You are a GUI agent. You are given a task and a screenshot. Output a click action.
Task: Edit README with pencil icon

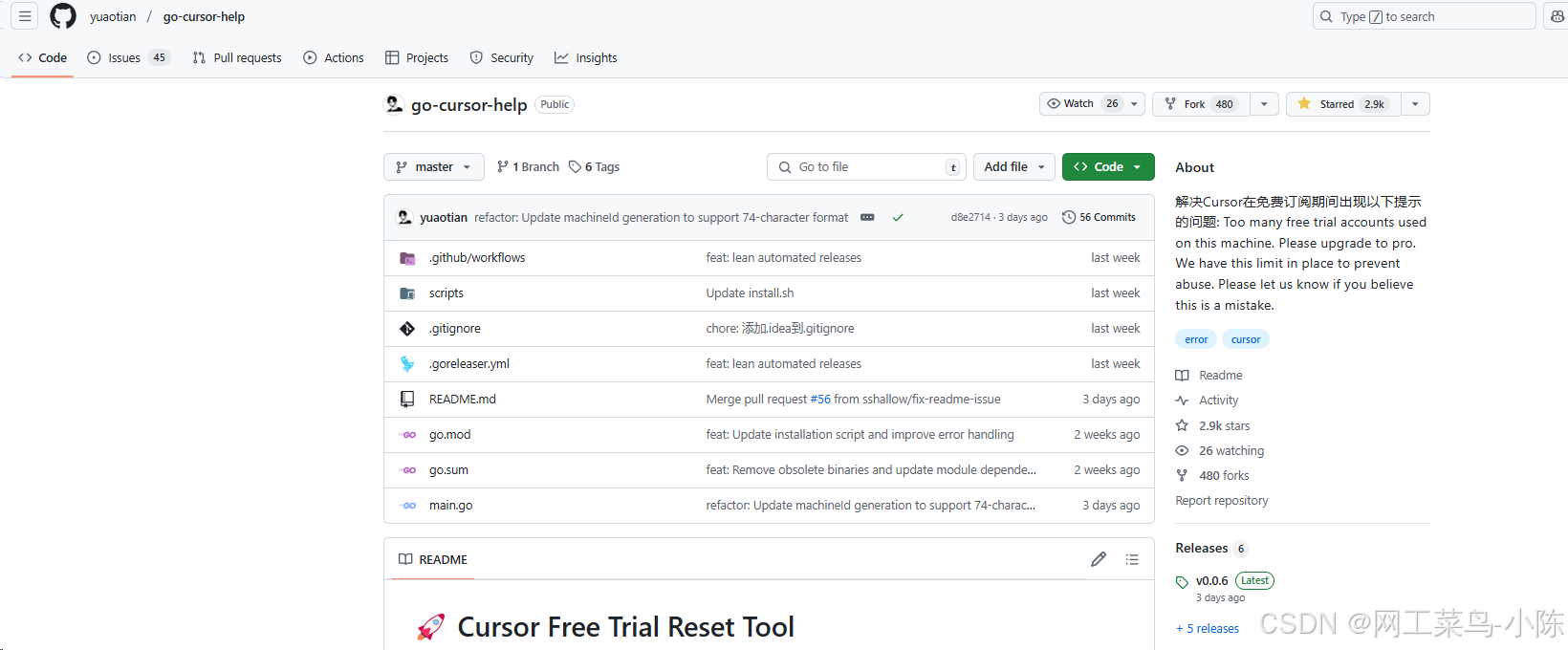(x=1099, y=559)
